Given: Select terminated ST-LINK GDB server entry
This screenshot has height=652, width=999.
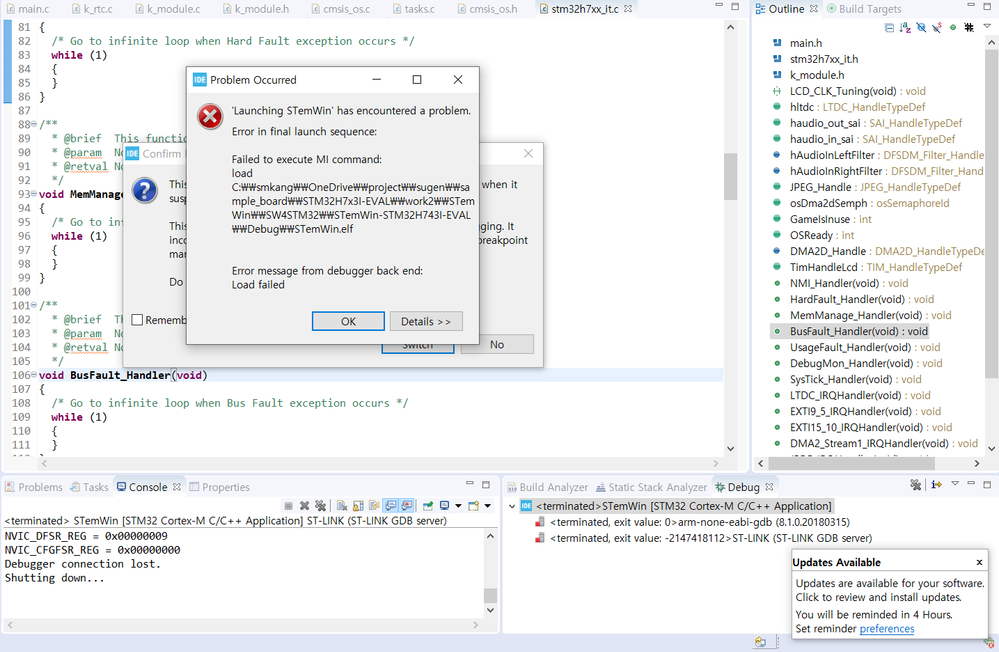Looking at the screenshot, I should coord(703,538).
